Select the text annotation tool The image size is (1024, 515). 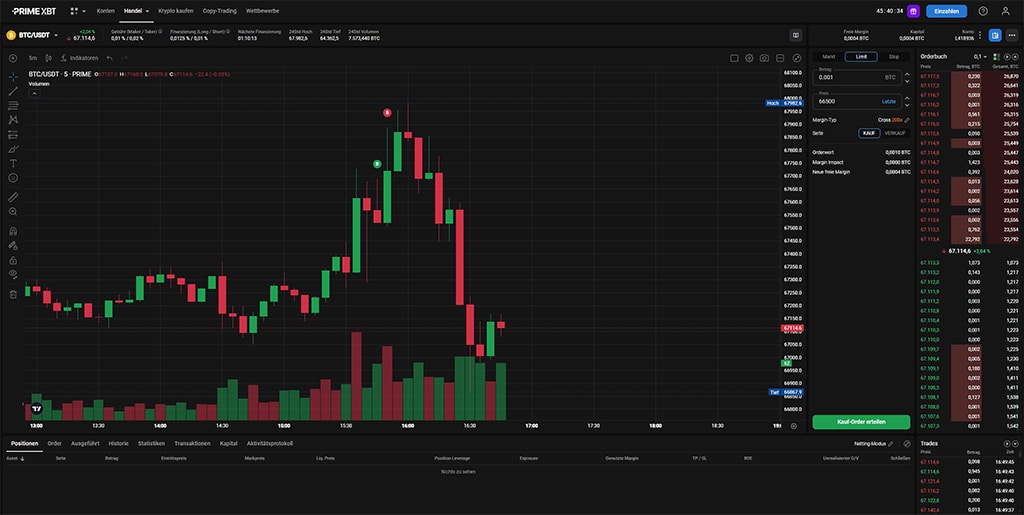13,162
